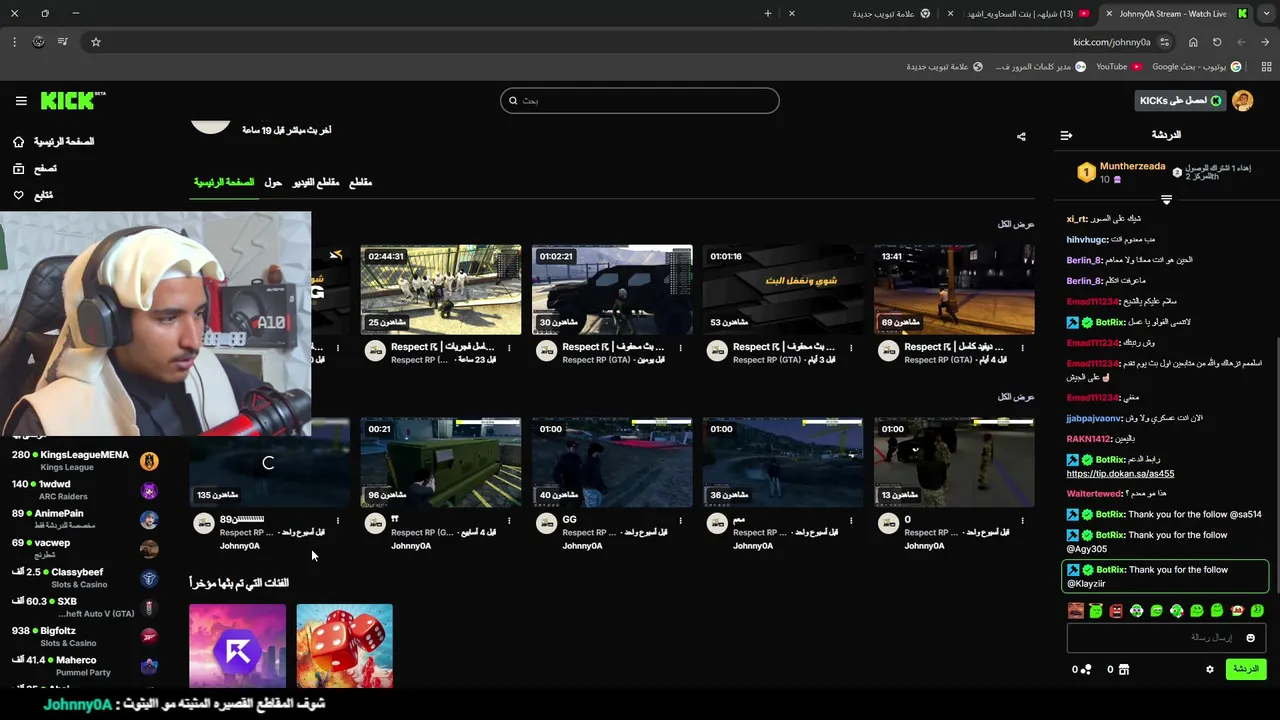The width and height of the screenshot is (1280, 720).
Task: Send the message with the green chat button
Action: pos(1246,669)
